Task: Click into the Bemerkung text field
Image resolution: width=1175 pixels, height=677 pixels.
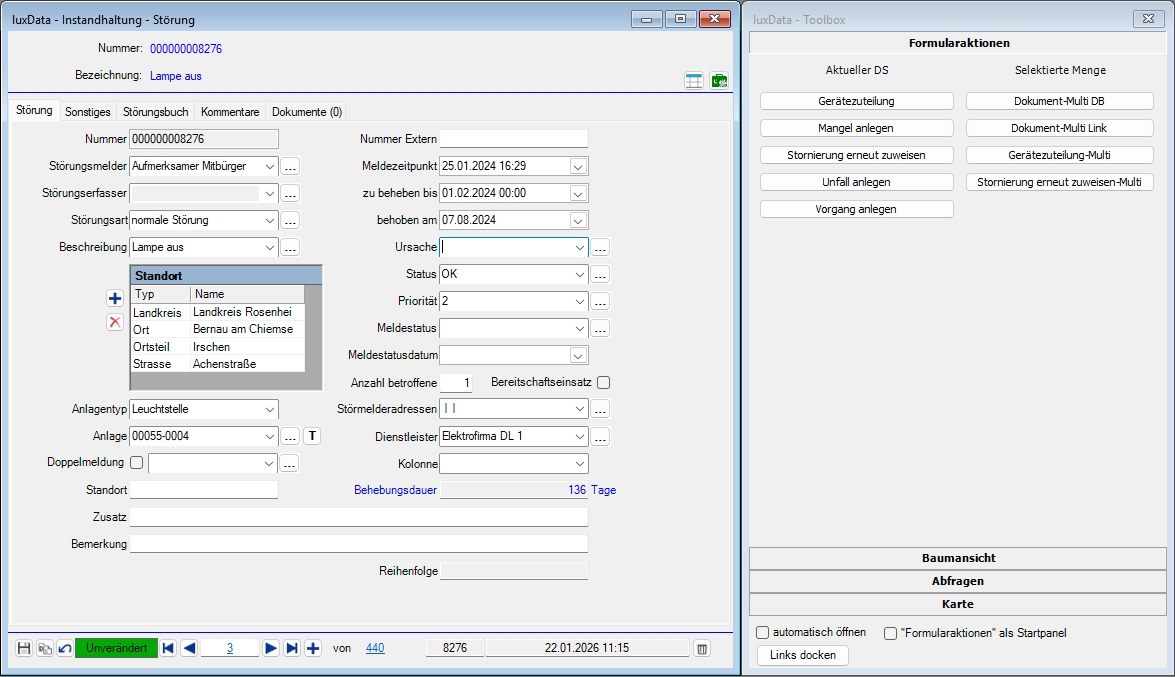Action: [359, 544]
